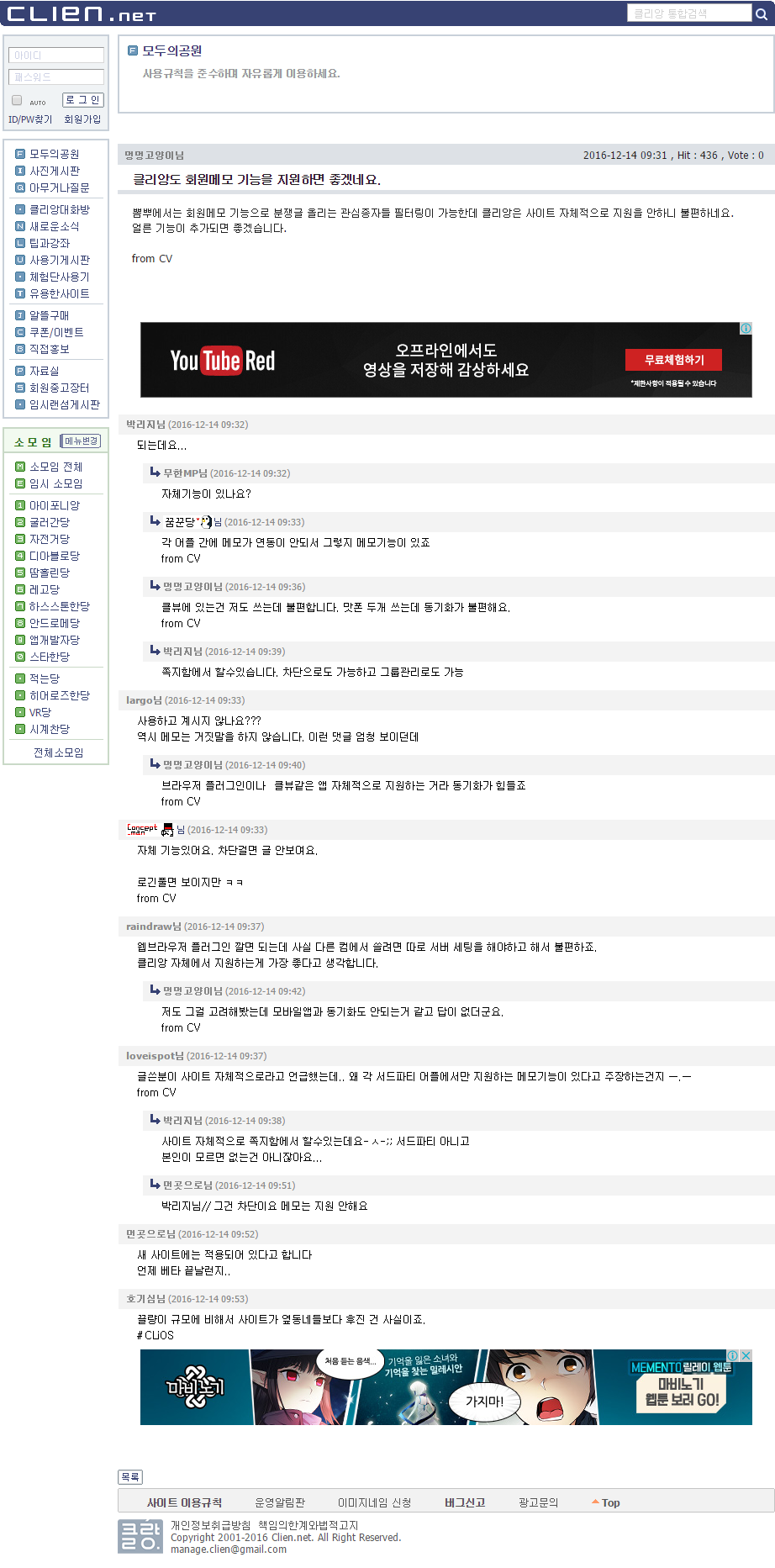Open 버그신고 footer menu item
The image size is (775, 1568).
(465, 1502)
